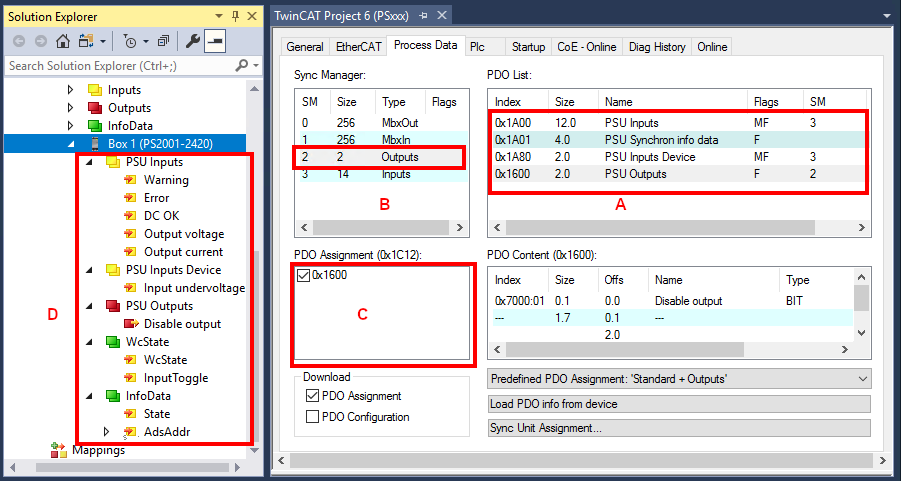
Task: Select PDO 0x1A80 PSU Inputs Device row
Action: pyautogui.click(x=679, y=156)
